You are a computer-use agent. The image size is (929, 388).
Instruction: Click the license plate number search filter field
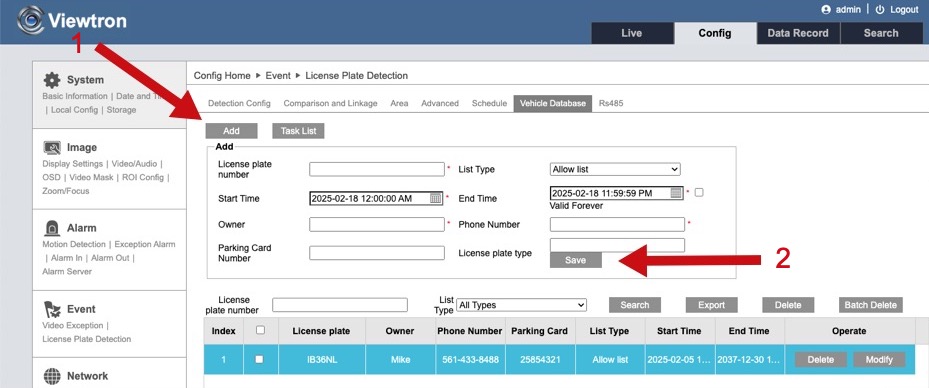pyautogui.click(x=340, y=305)
